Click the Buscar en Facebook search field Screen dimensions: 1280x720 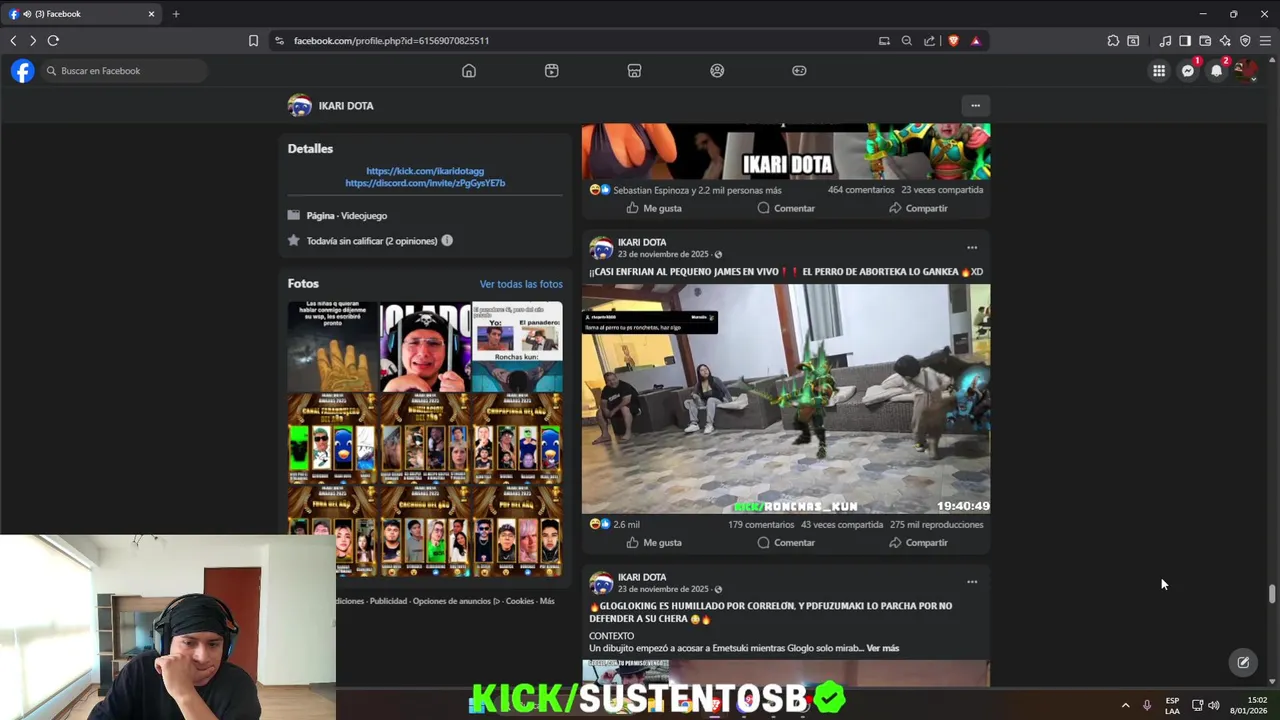point(124,71)
